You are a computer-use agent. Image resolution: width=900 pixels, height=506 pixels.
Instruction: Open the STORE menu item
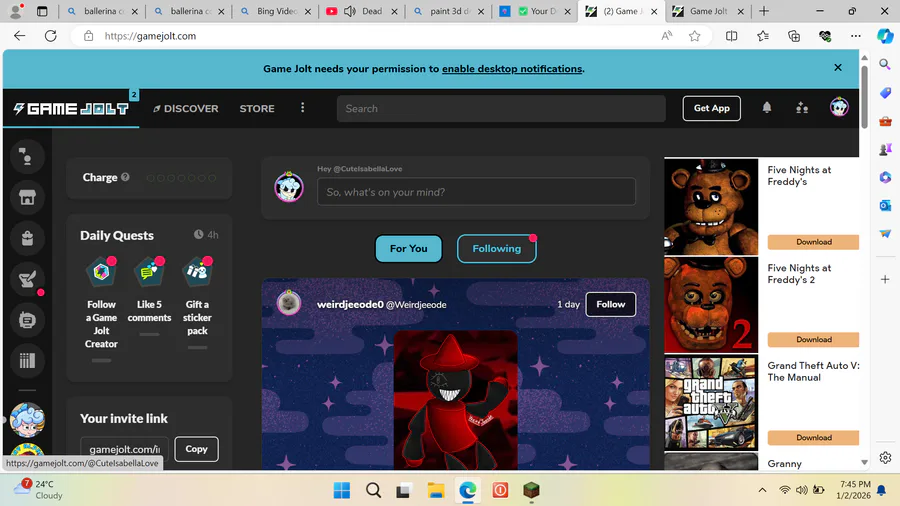point(257,108)
